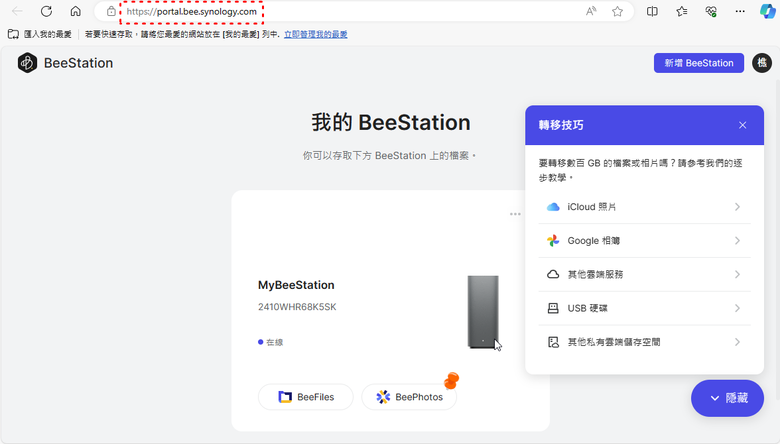Open the iCloud 照片 guide

point(644,207)
